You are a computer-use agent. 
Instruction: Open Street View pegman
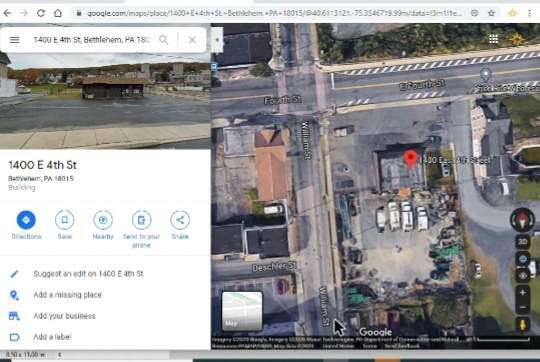pyautogui.click(x=522, y=325)
